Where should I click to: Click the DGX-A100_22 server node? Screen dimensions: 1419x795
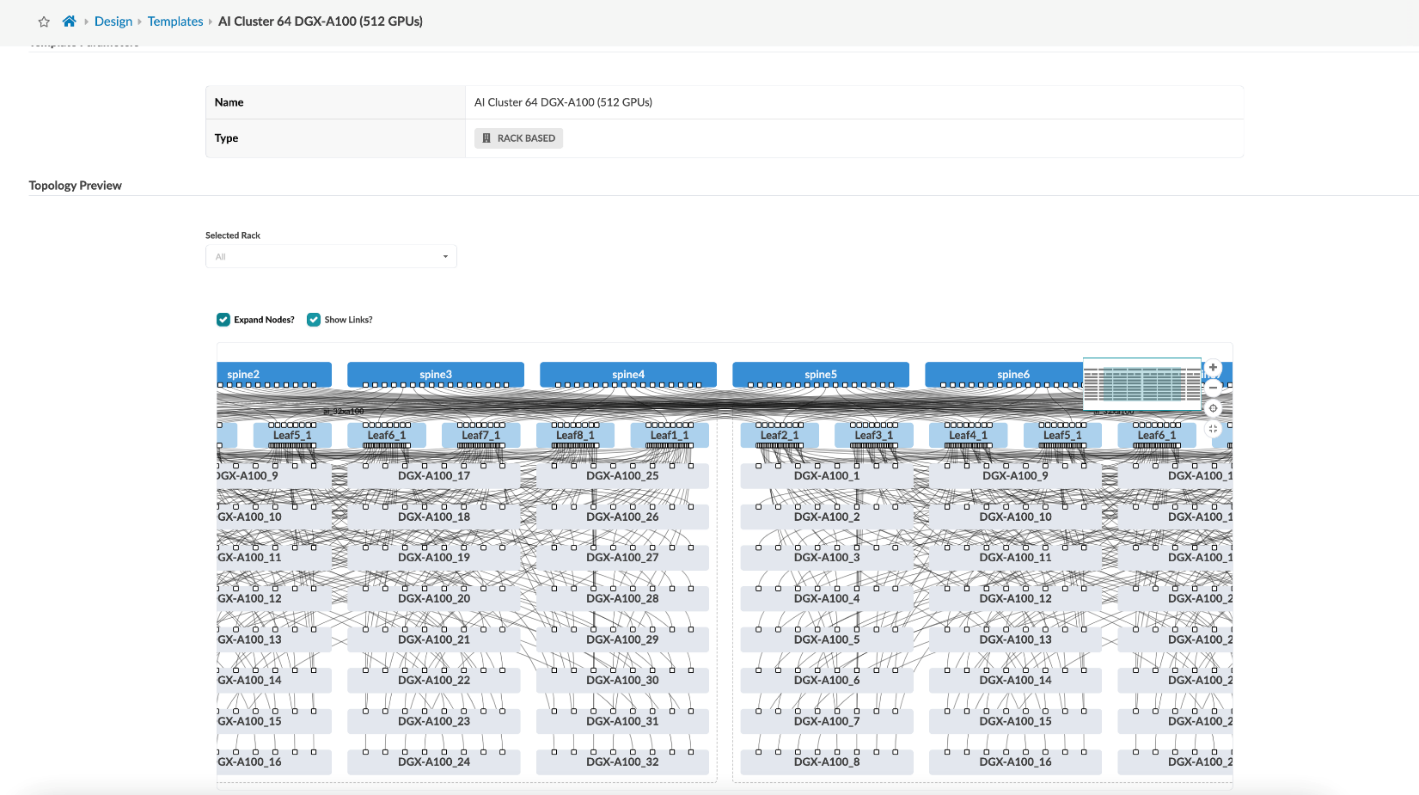tap(434, 681)
